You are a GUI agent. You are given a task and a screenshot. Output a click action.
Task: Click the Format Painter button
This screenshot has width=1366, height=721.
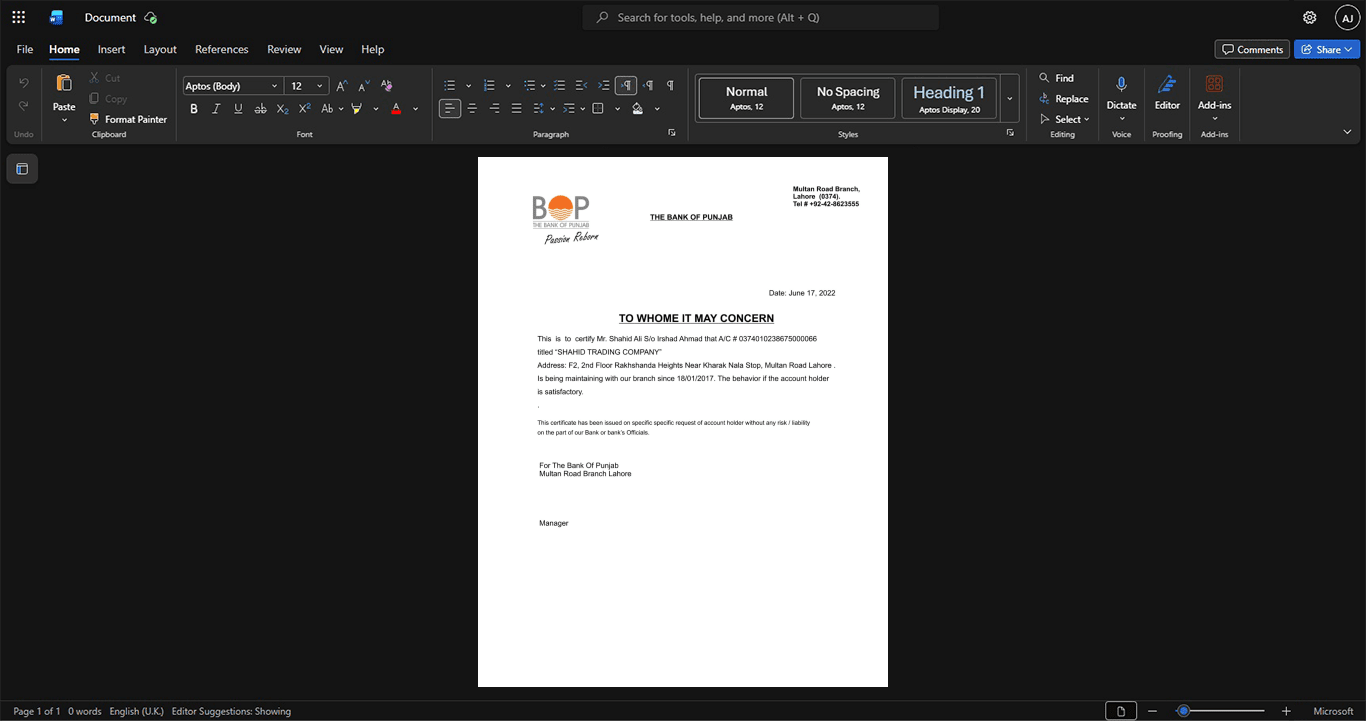128,119
